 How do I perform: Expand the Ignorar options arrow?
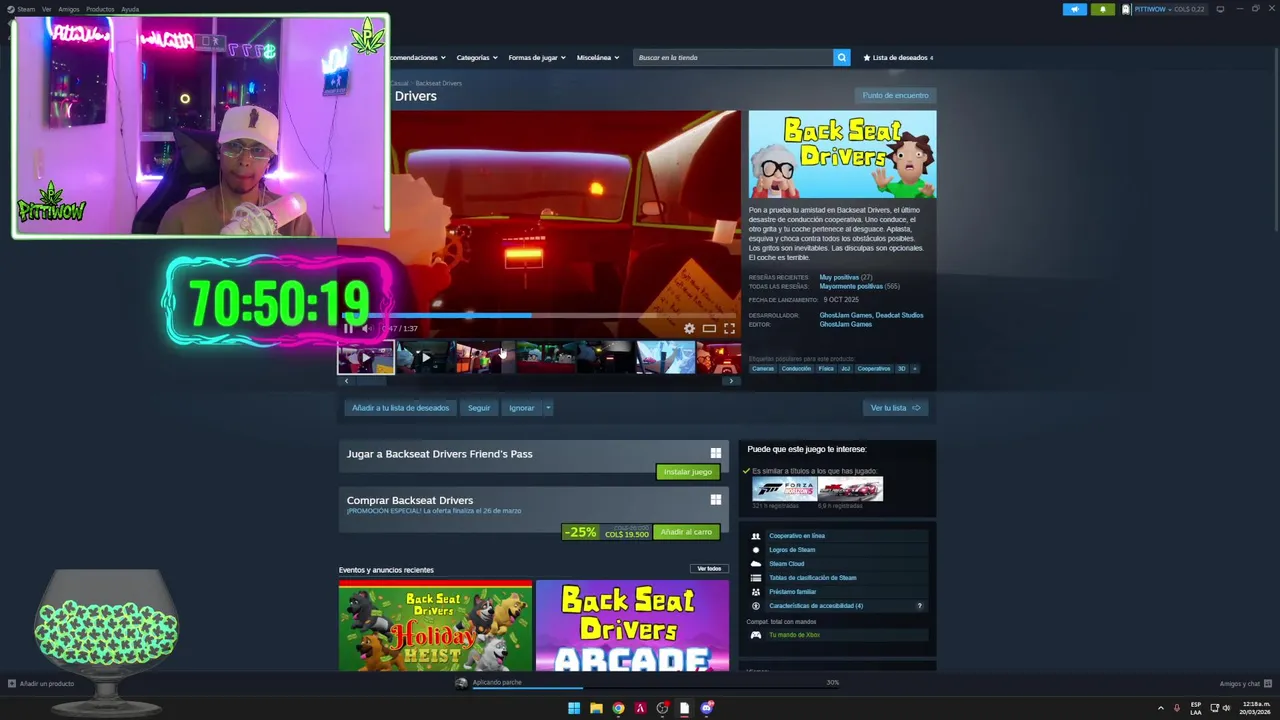548,408
